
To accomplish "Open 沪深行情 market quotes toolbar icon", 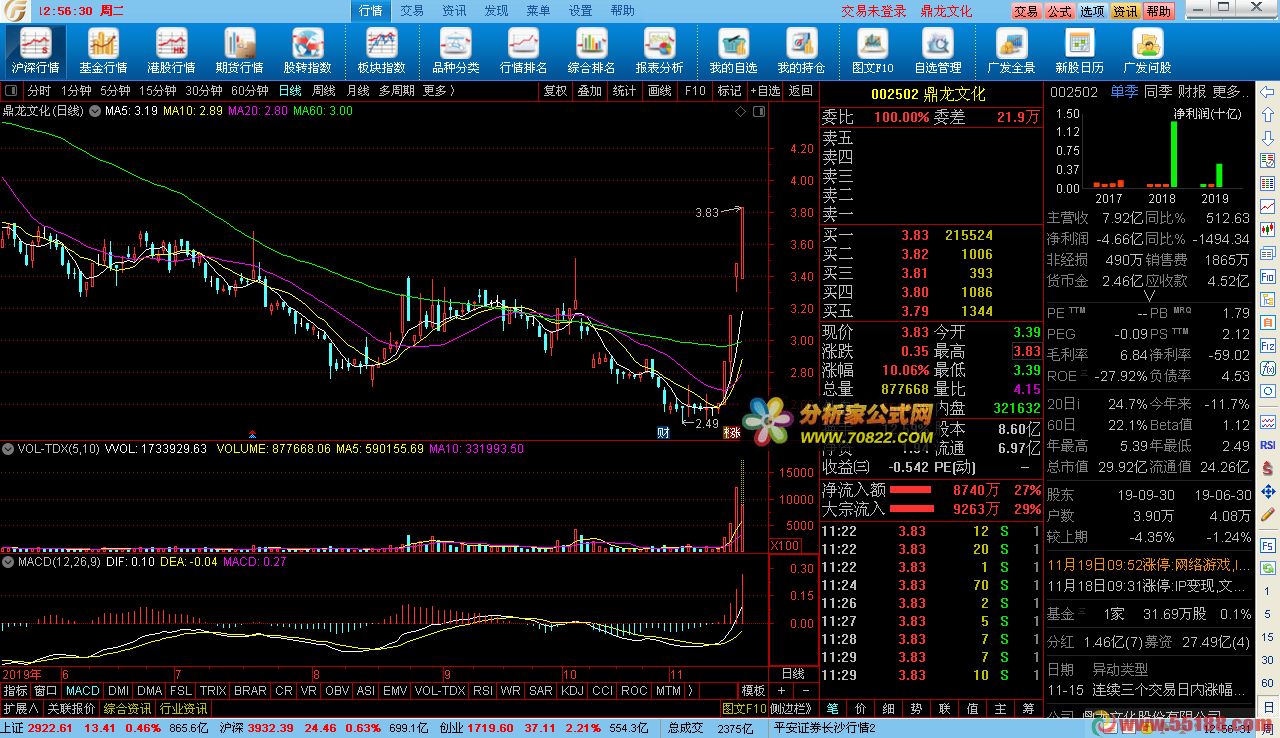I will coord(35,51).
